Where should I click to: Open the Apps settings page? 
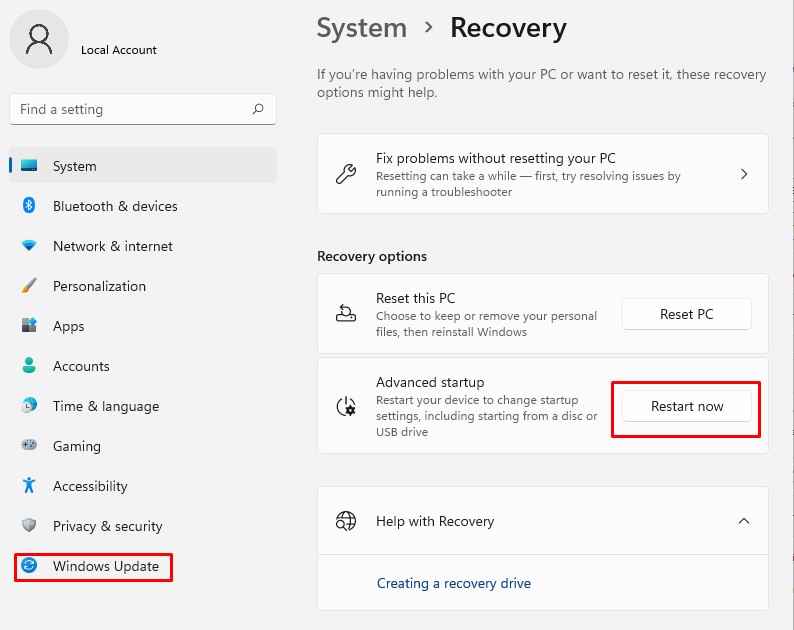pos(68,326)
